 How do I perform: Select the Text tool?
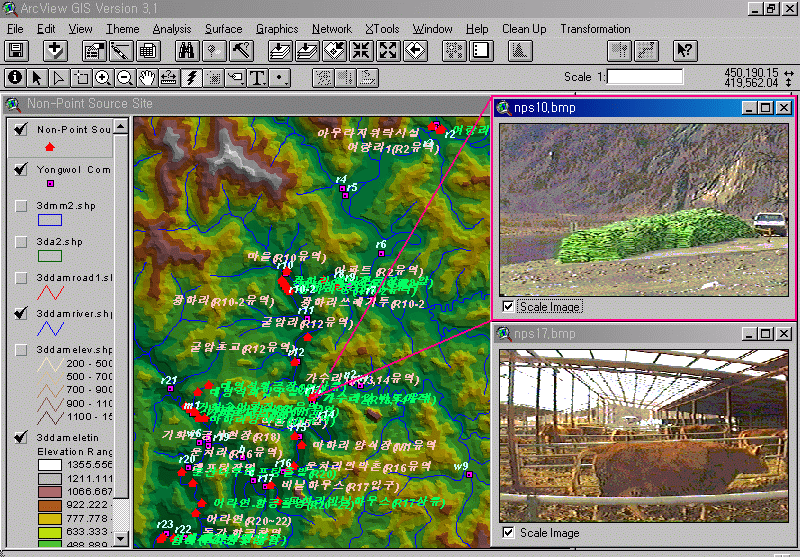coord(257,78)
